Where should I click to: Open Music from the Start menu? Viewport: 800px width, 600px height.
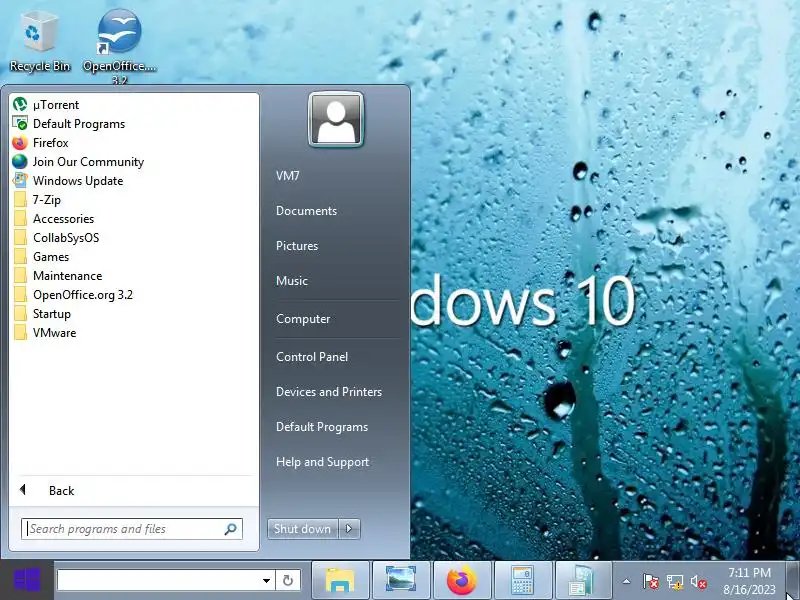pyautogui.click(x=292, y=281)
